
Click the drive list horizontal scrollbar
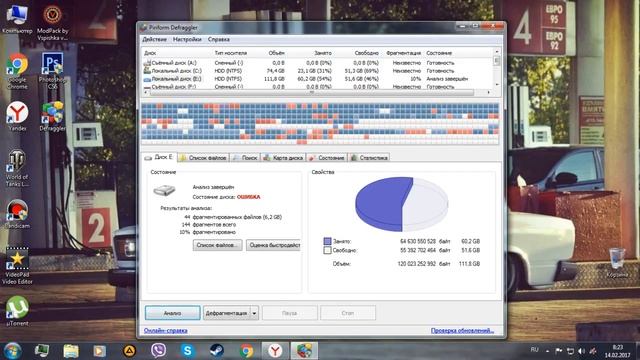point(312,93)
